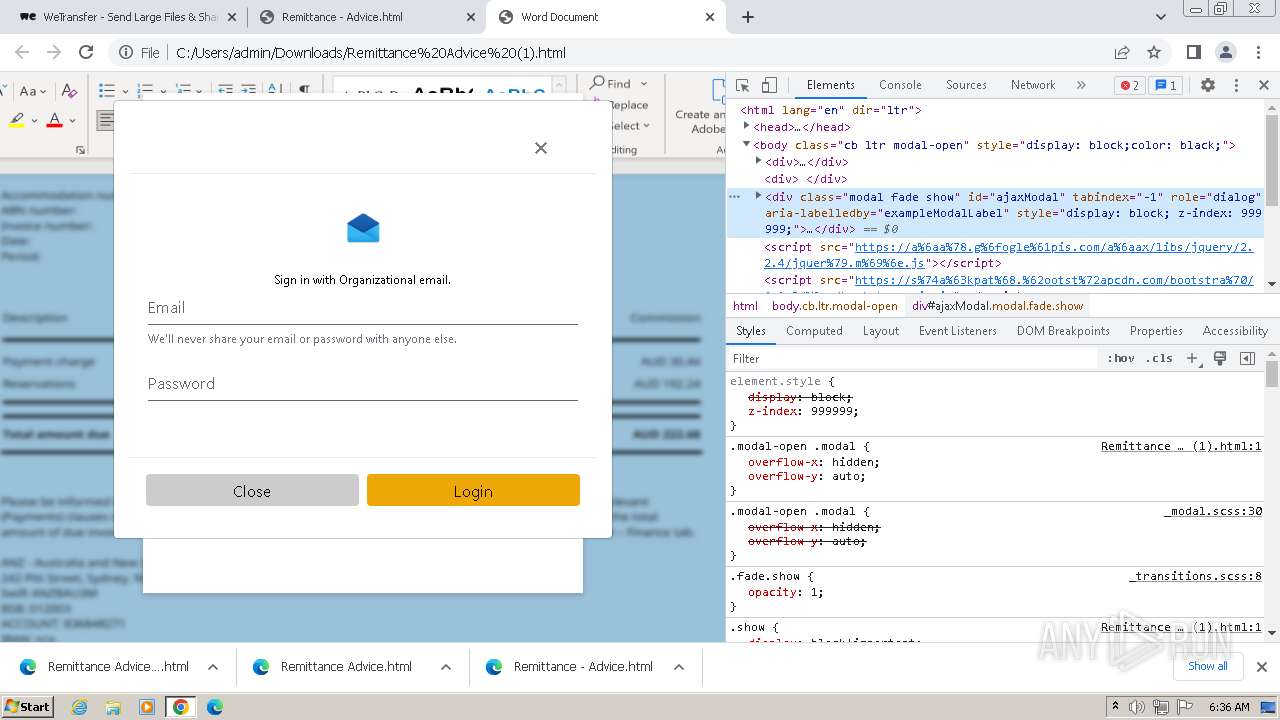
Task: Select body.cb.ltr.modal-open breadcrumb
Action: coord(835,306)
